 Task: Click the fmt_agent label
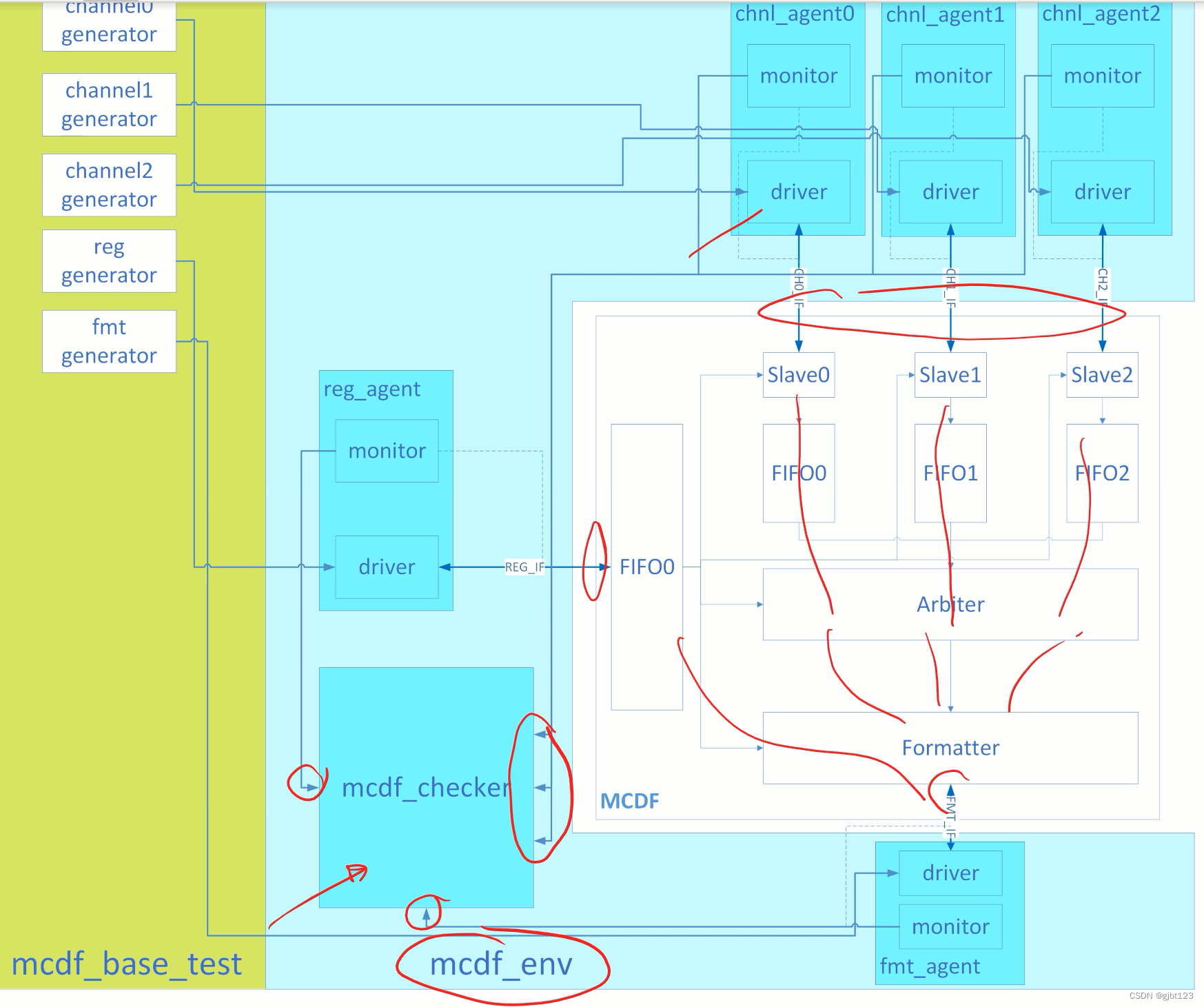click(930, 966)
